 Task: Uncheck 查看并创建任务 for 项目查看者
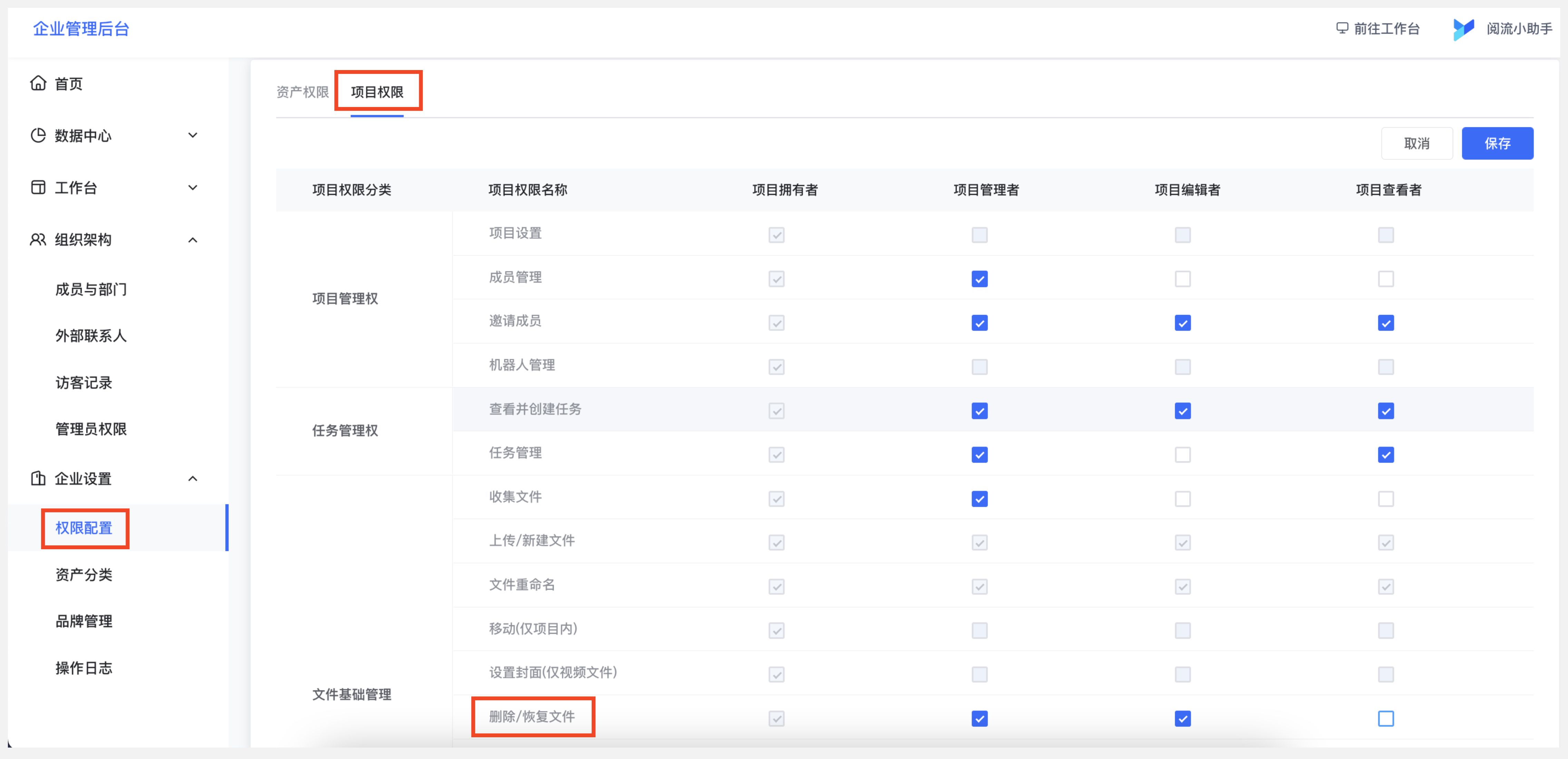(x=1385, y=411)
